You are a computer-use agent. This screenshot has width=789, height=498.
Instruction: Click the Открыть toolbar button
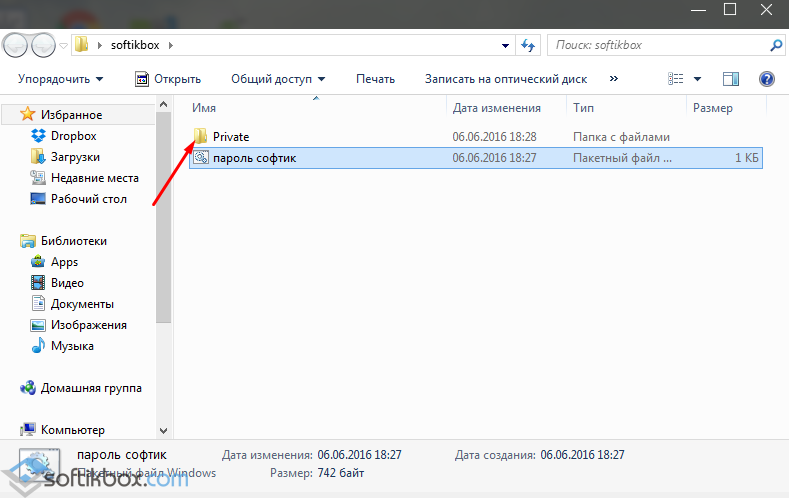point(168,79)
